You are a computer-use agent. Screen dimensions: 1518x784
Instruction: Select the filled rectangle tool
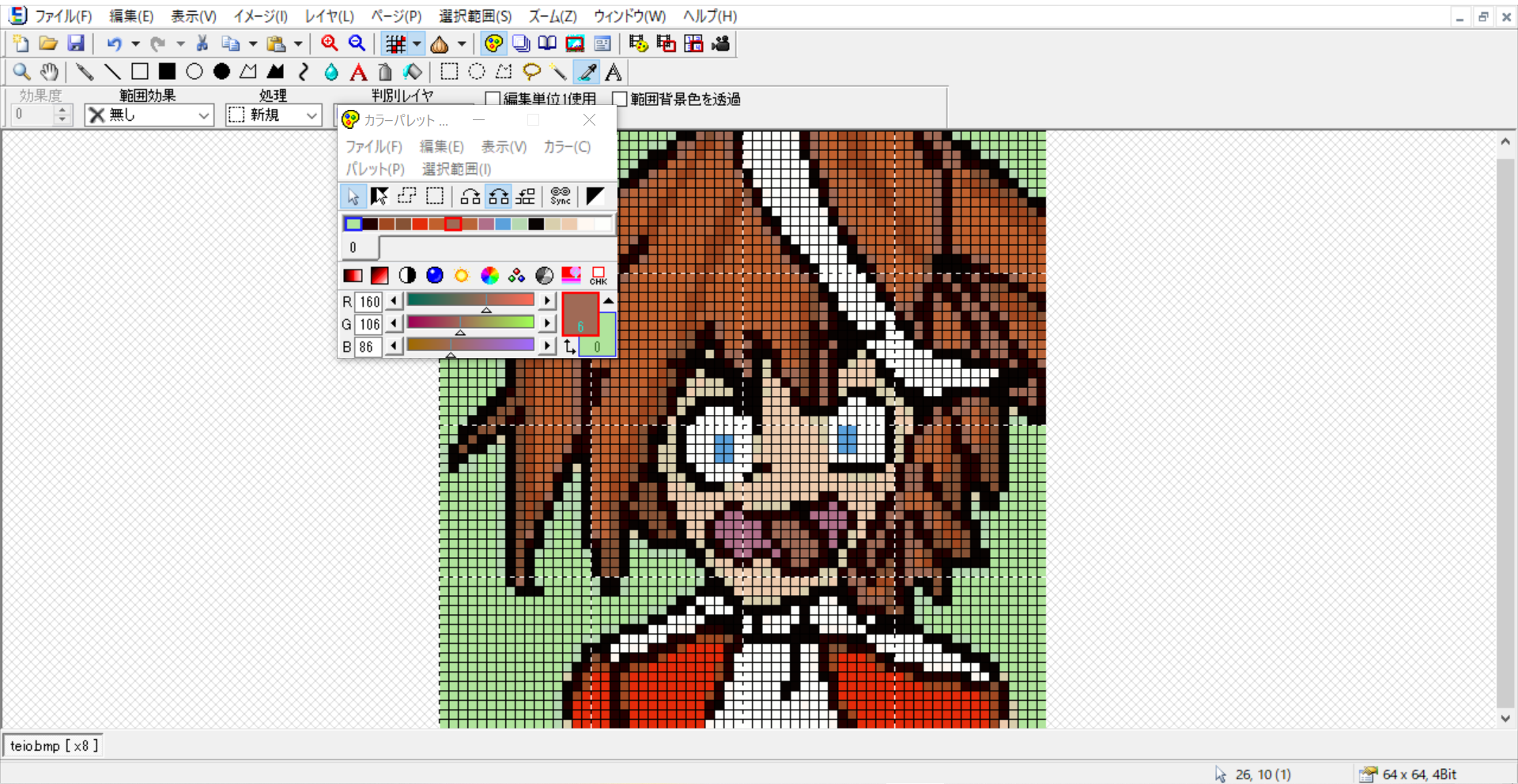tap(167, 72)
